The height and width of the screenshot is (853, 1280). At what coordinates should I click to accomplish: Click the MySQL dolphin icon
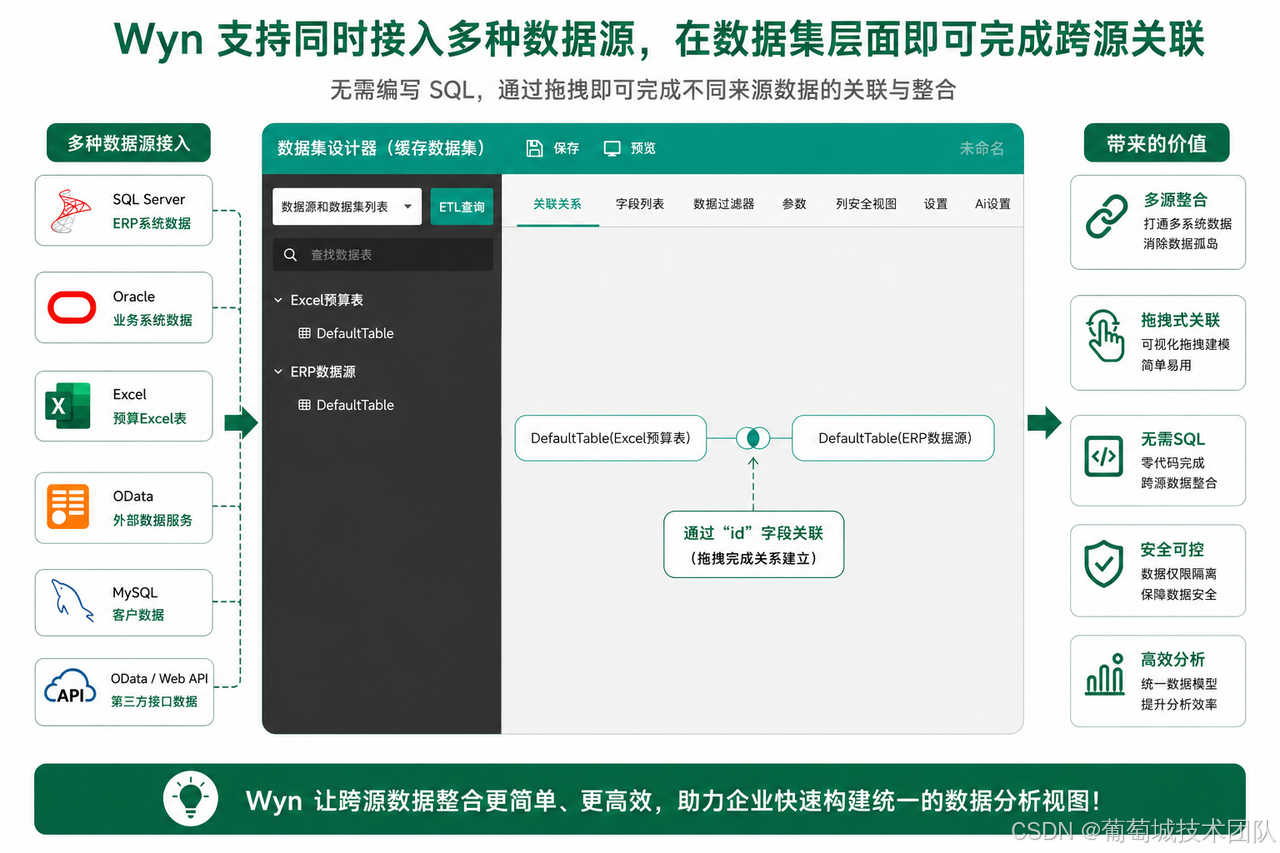pyautogui.click(x=73, y=602)
